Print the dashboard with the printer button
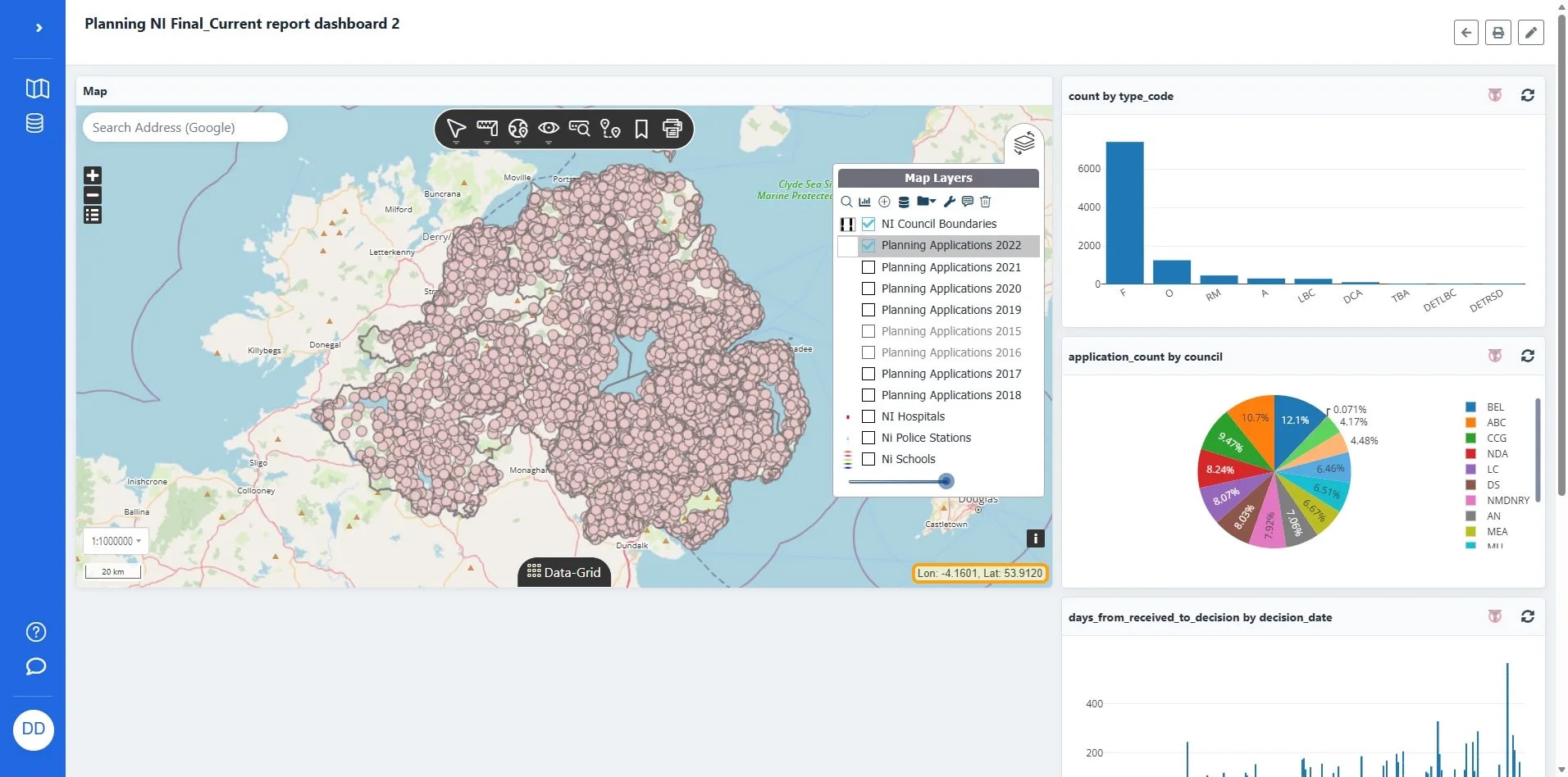 pyautogui.click(x=1498, y=33)
